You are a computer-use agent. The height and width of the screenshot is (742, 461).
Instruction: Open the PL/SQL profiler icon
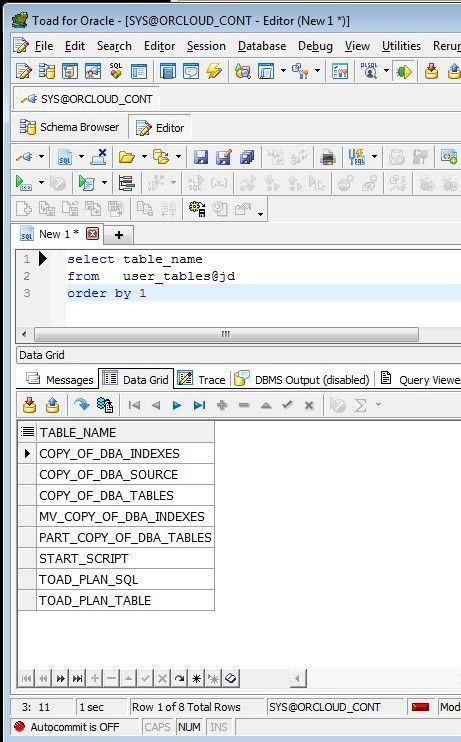click(x=369, y=71)
